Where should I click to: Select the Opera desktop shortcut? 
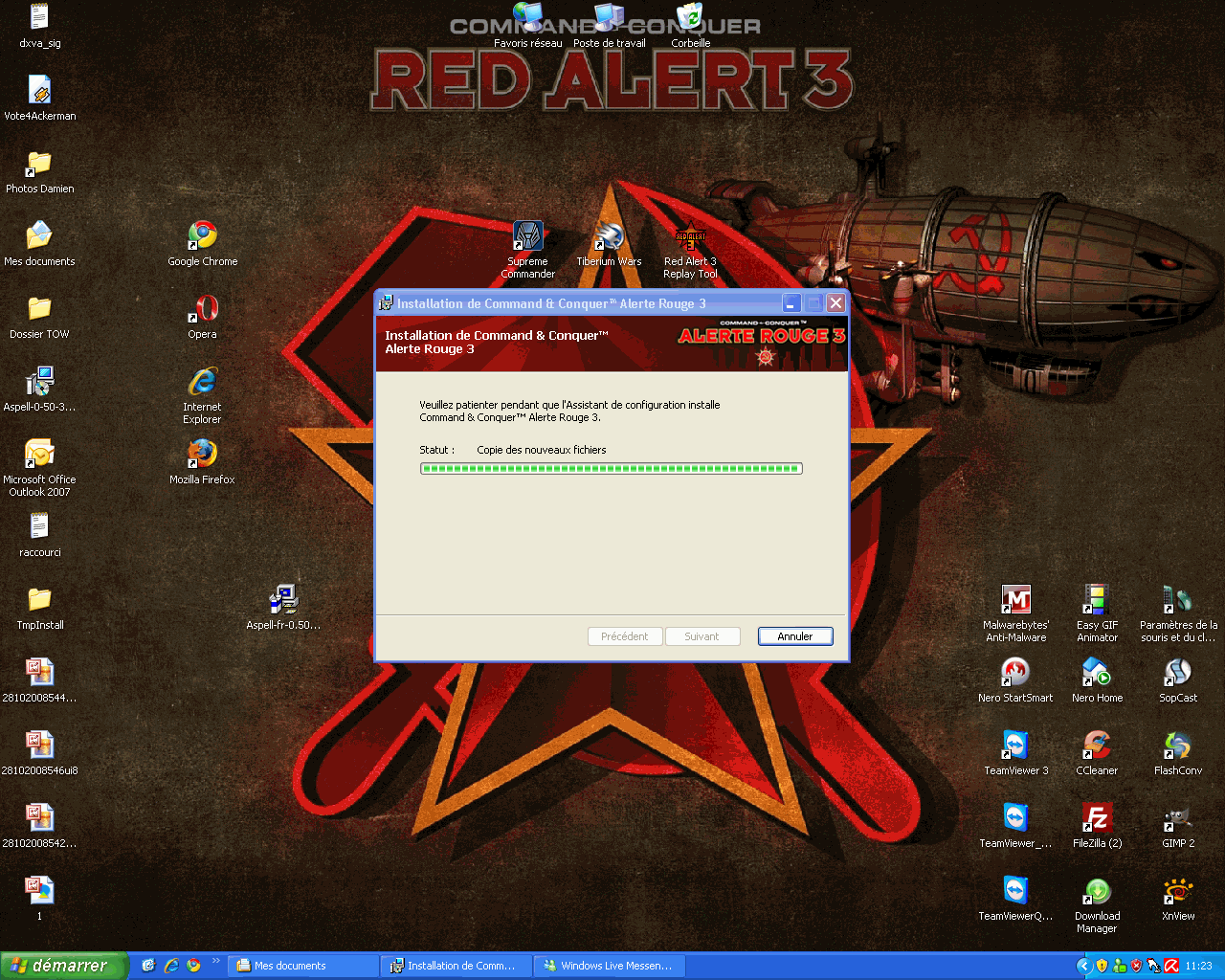(202, 317)
